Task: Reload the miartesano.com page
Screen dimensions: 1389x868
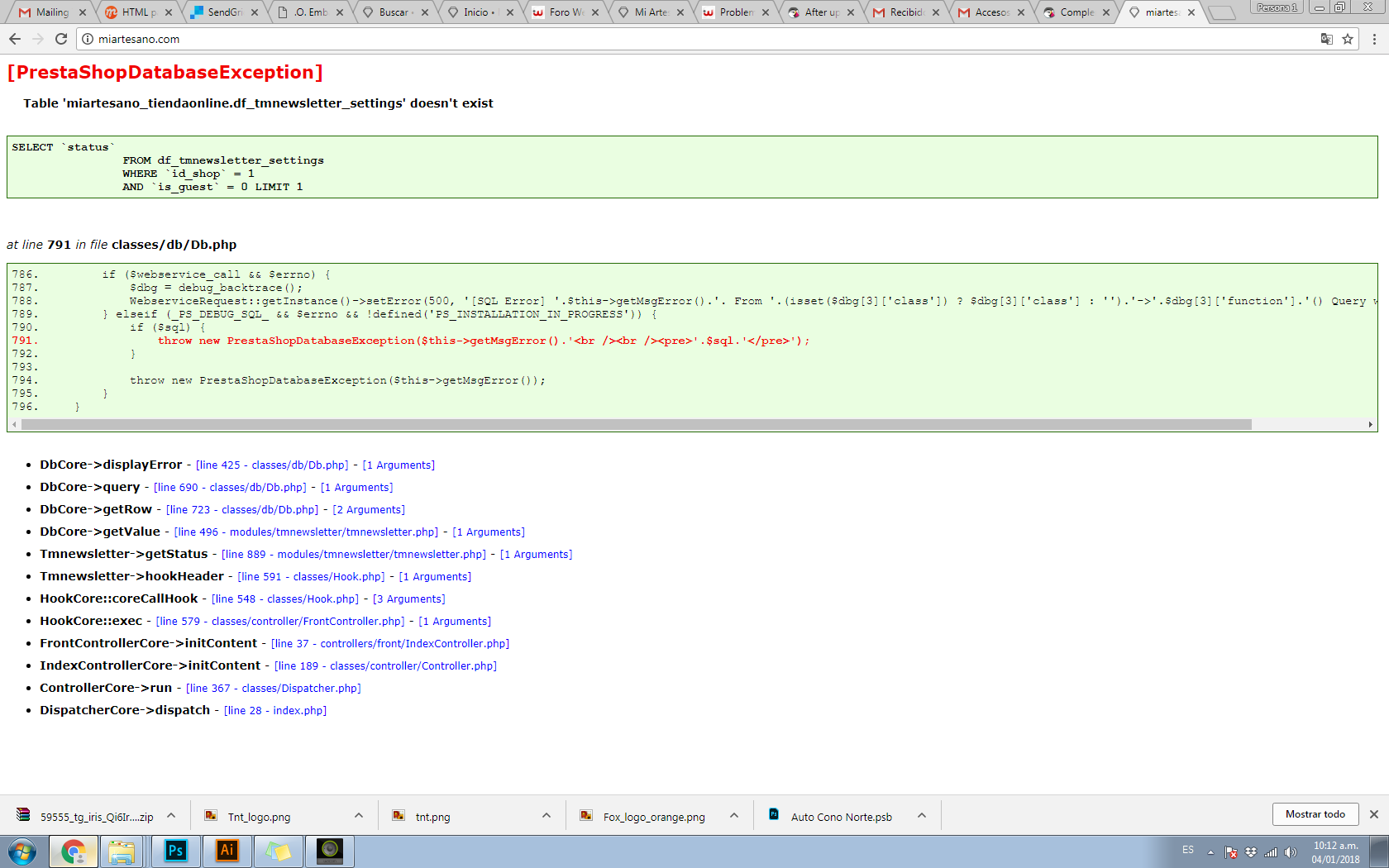Action: pos(61,39)
